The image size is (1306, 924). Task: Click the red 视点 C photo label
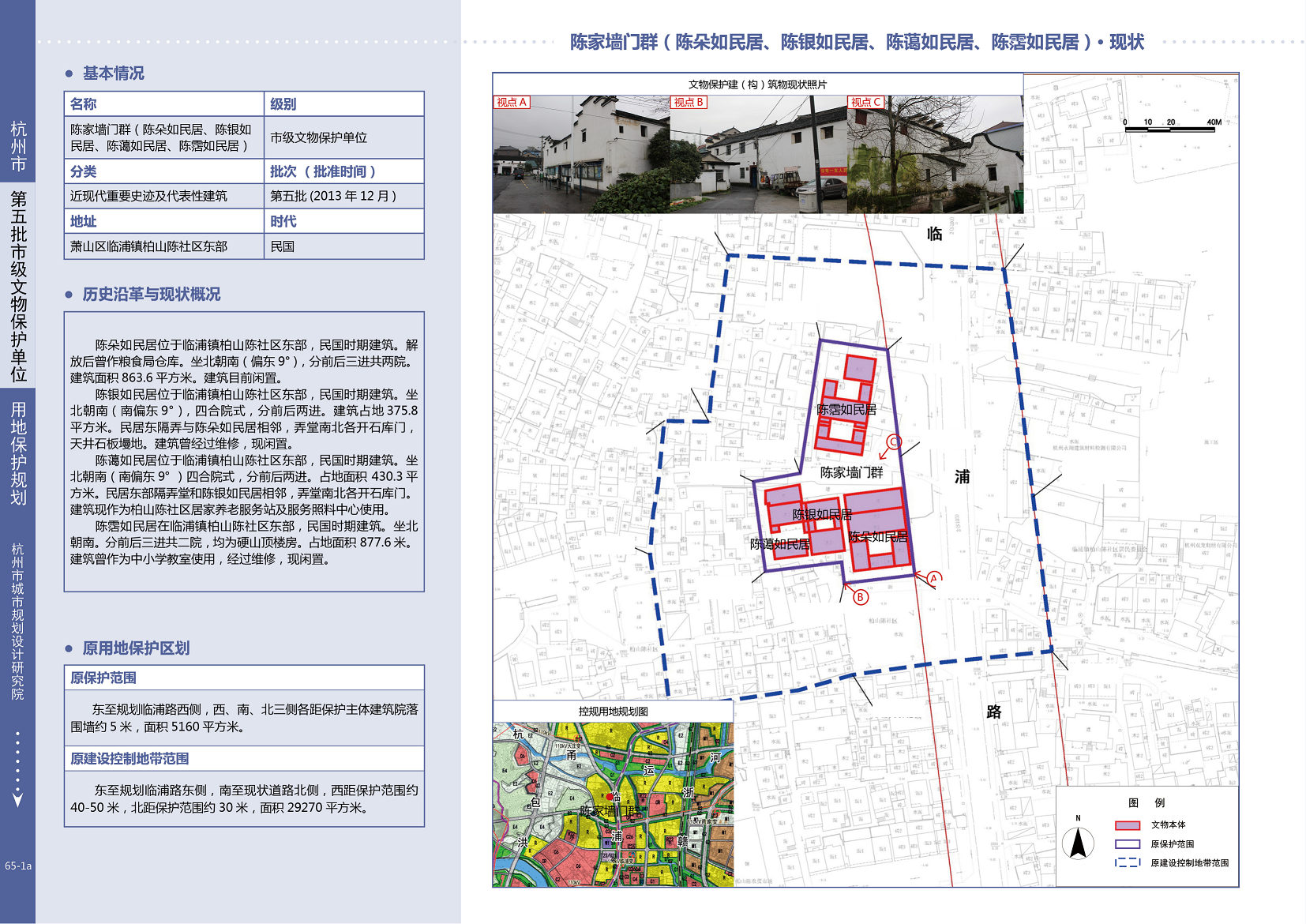(x=865, y=103)
